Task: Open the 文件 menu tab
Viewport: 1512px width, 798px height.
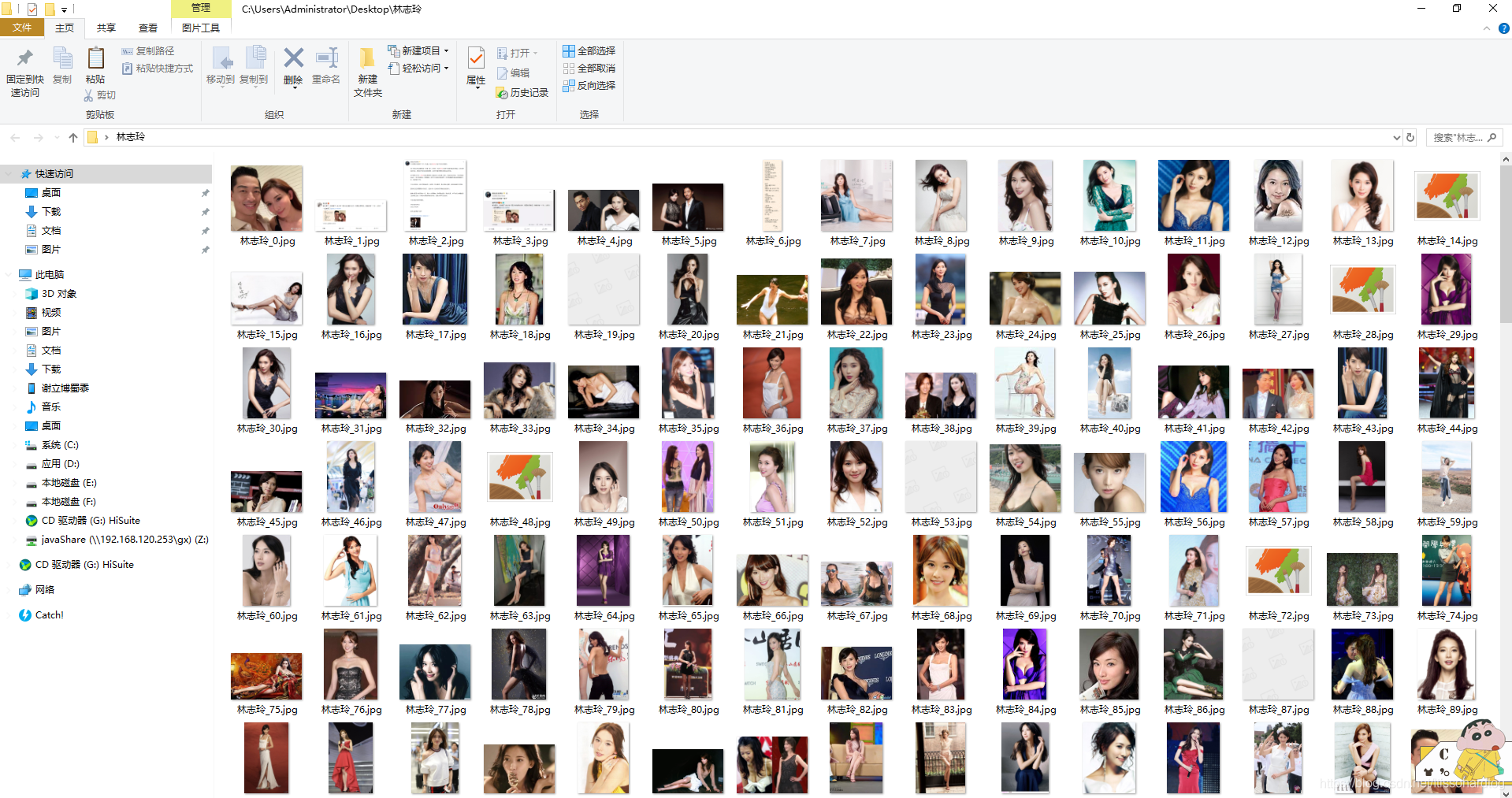Action: [22, 28]
